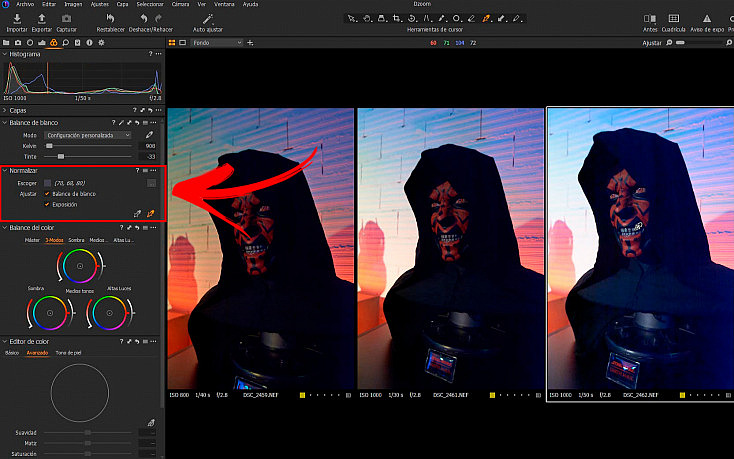The image size is (734, 459).
Task: Click the Tinte slider handle
Action: coord(61,157)
